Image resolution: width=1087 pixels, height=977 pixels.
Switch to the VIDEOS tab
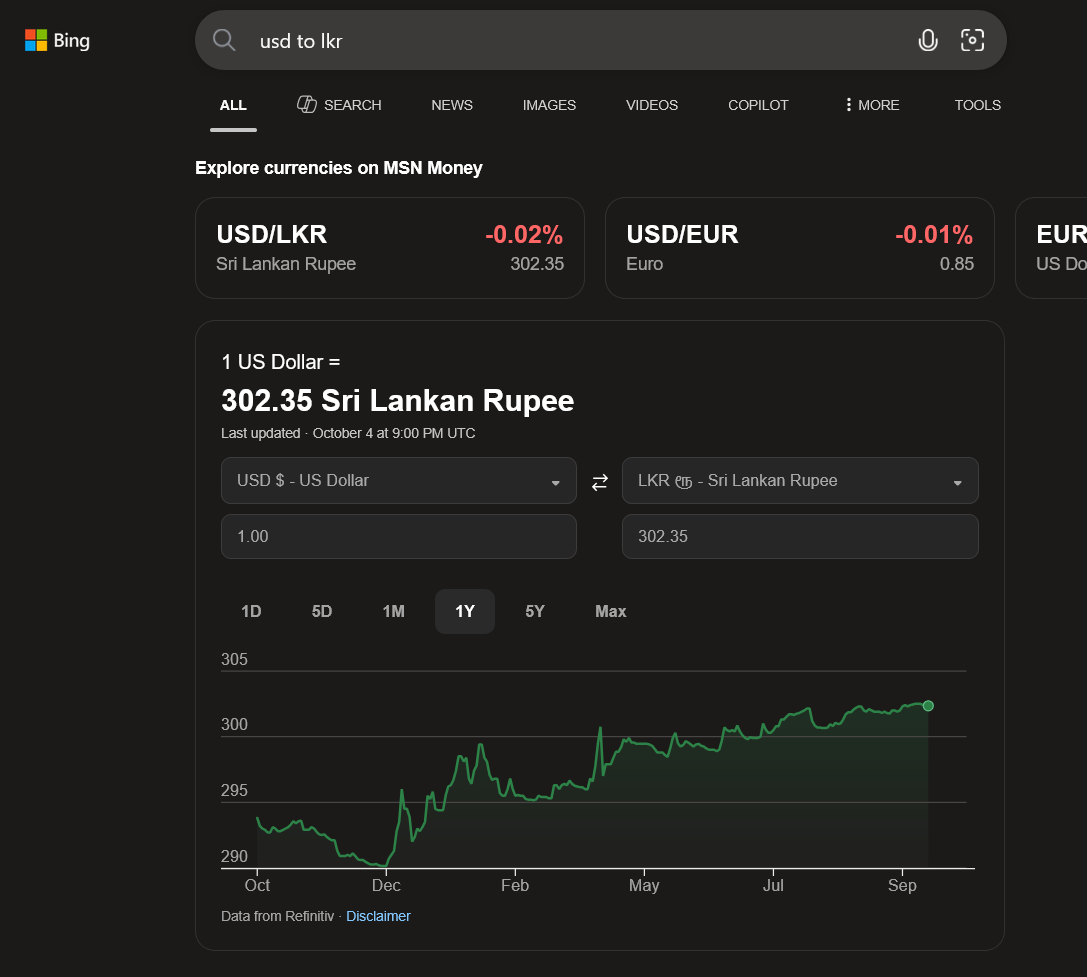click(x=652, y=105)
